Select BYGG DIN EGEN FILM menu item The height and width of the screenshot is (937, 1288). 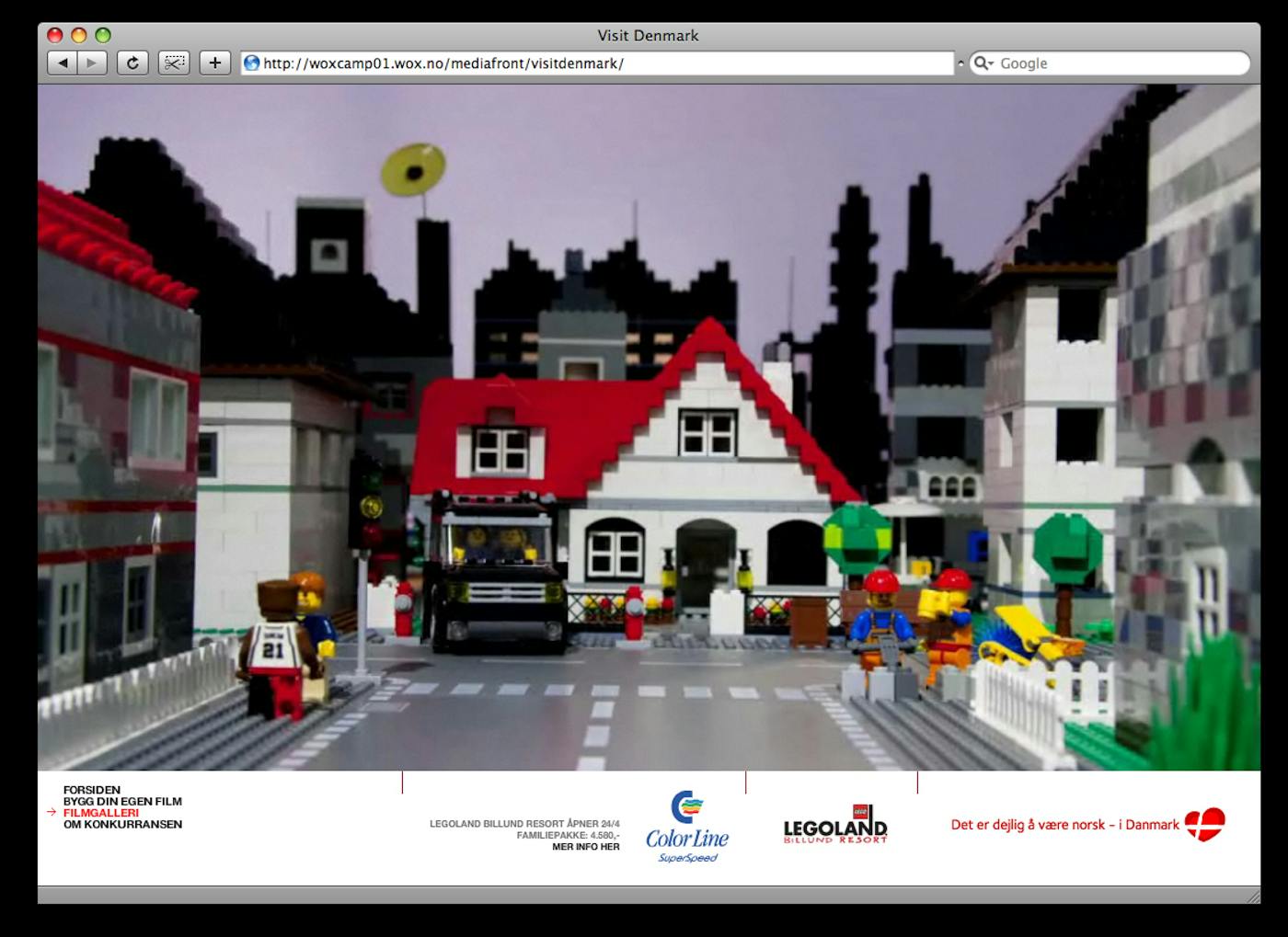(122, 802)
